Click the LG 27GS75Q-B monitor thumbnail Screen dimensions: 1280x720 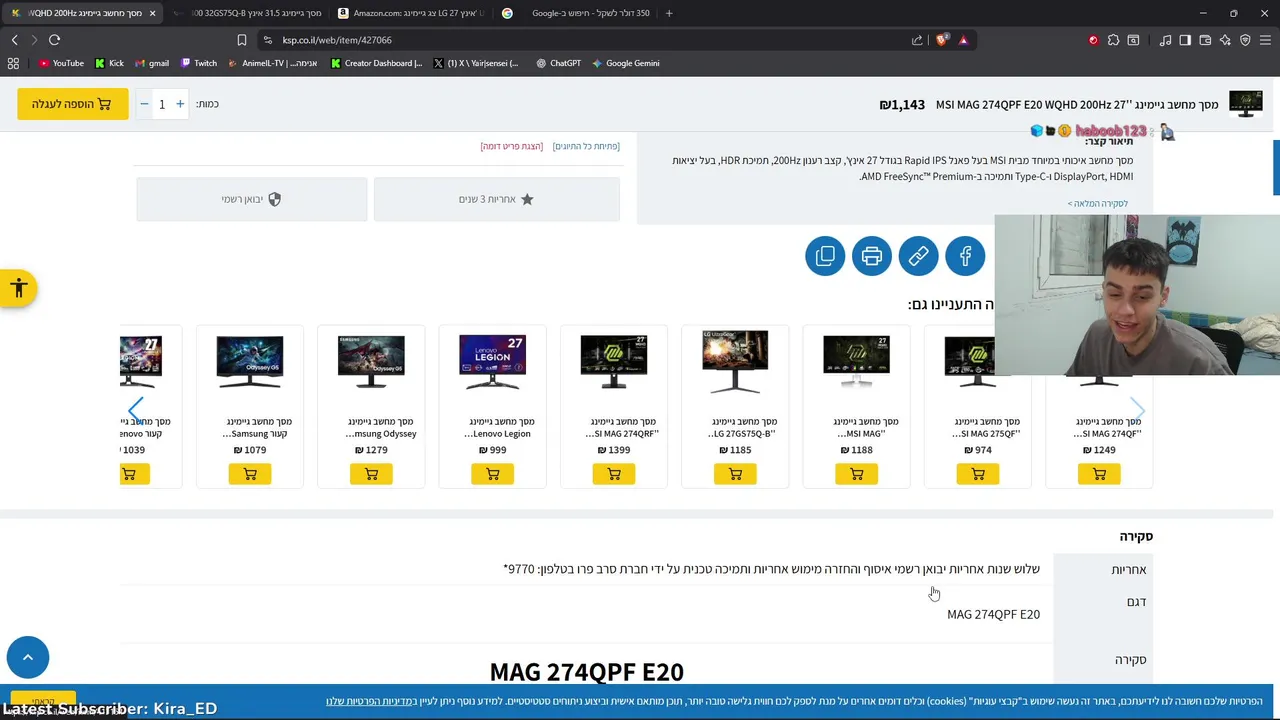click(x=735, y=360)
